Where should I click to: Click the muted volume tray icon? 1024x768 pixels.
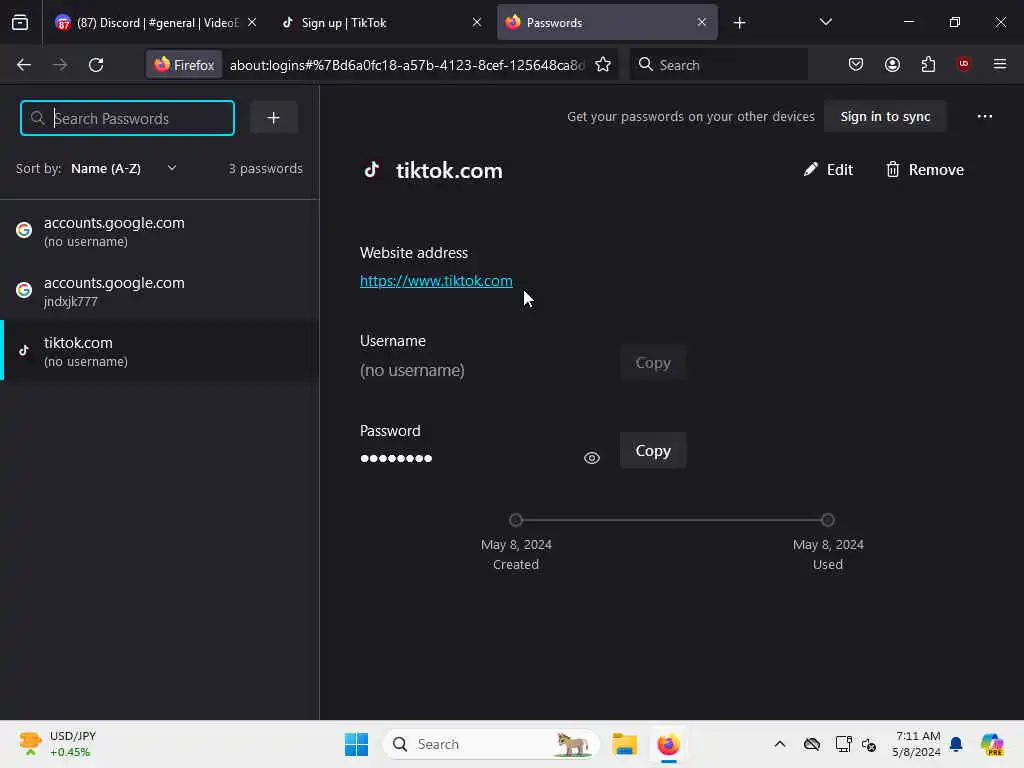pos(869,744)
